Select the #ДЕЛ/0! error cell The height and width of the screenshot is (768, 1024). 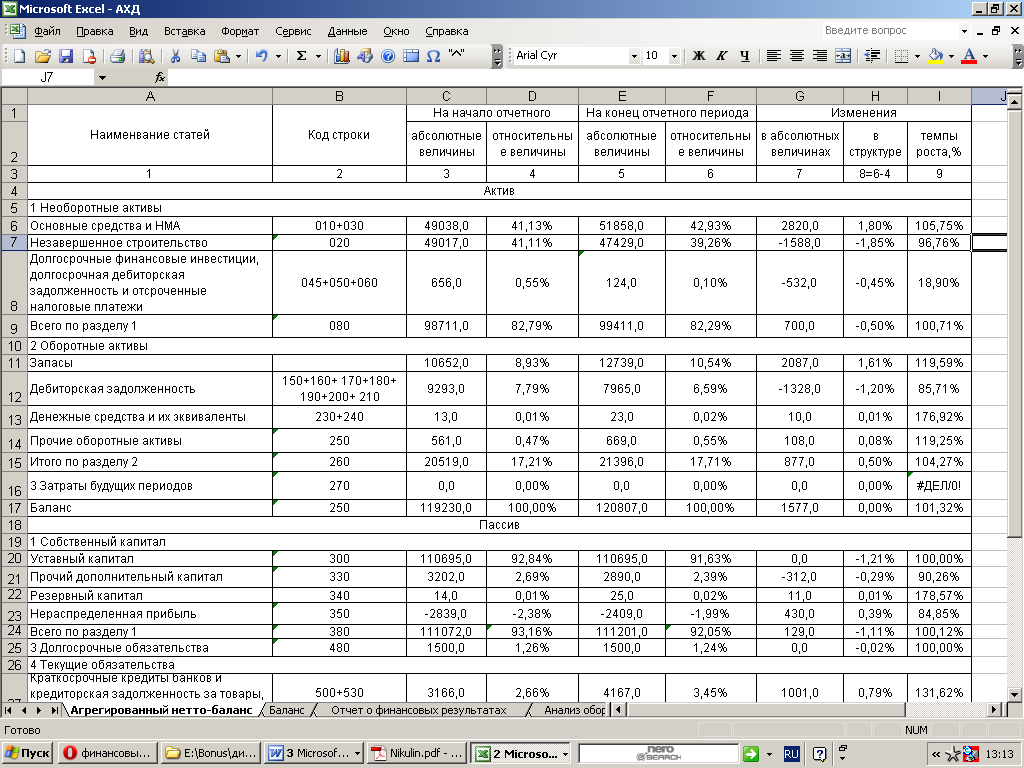pyautogui.click(x=939, y=486)
